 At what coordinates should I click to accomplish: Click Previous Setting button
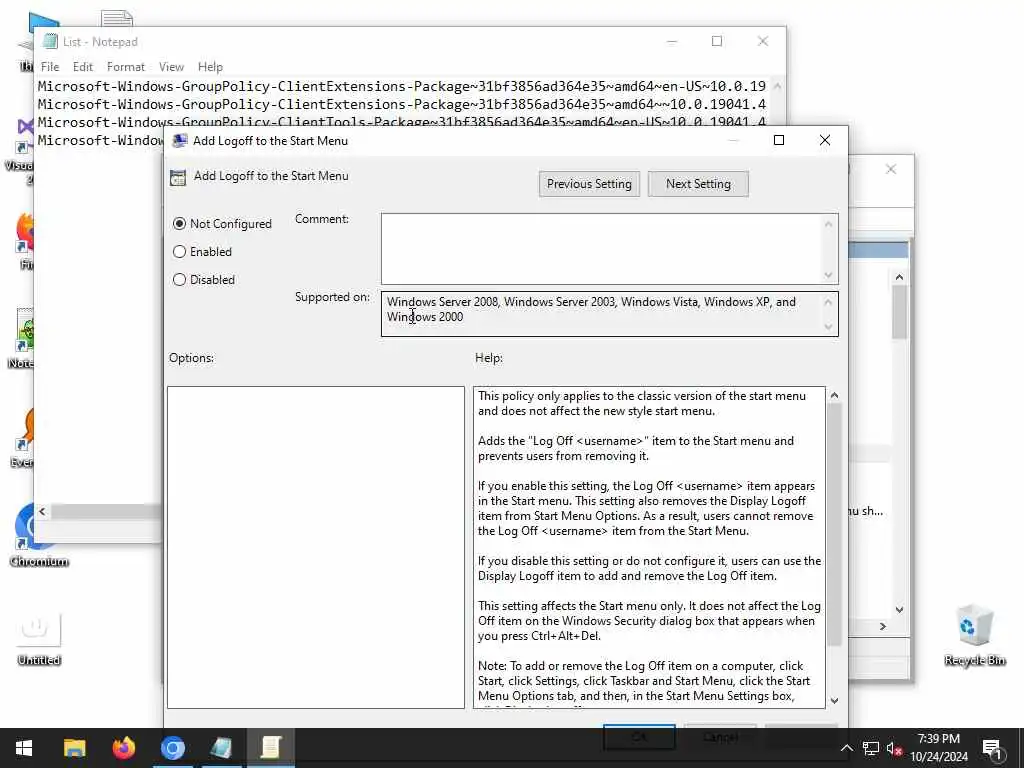pos(589,184)
